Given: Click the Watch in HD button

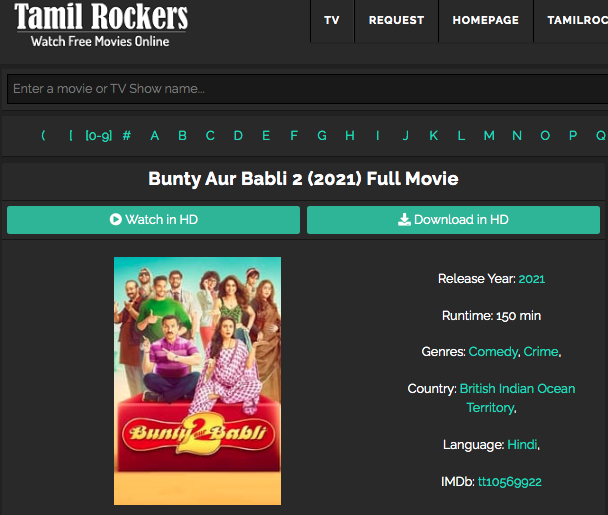Looking at the screenshot, I should tap(154, 220).
